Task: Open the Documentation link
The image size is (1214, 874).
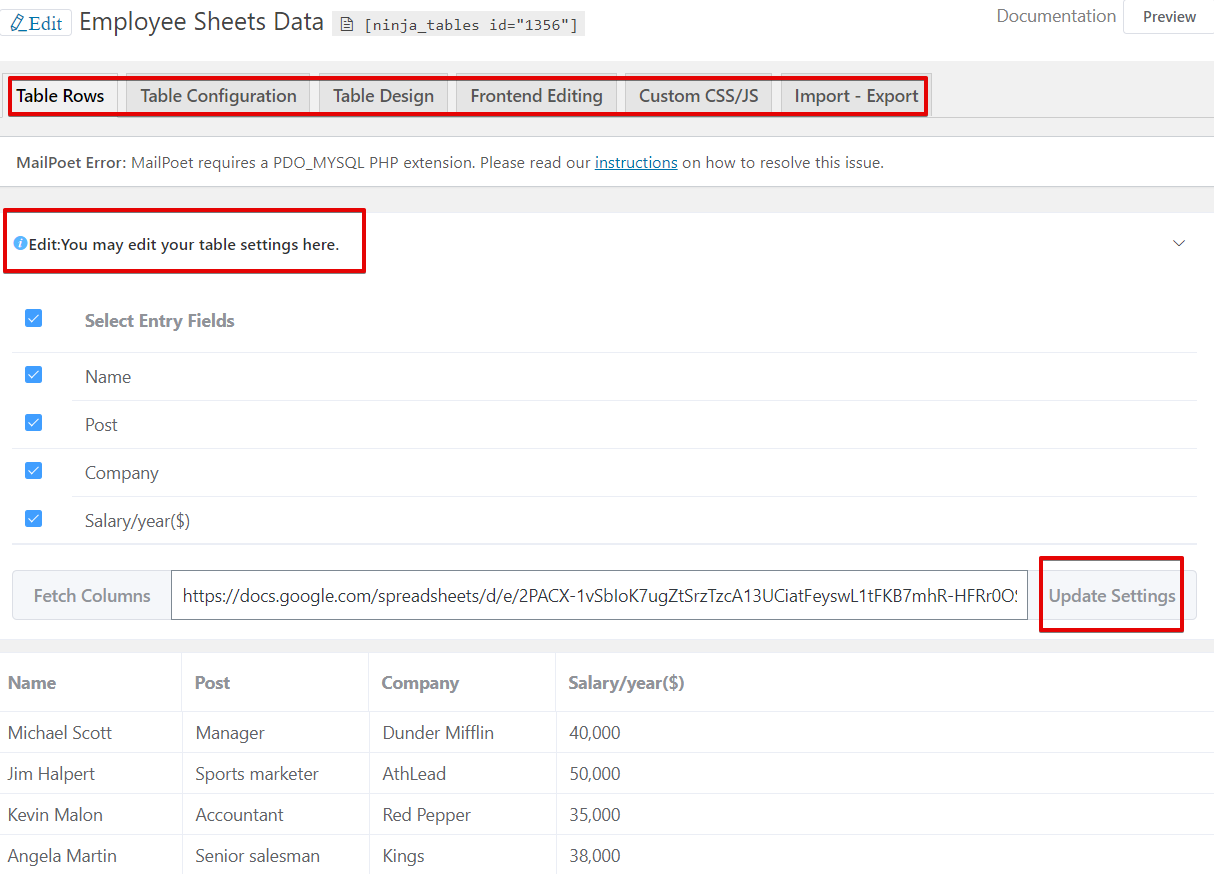Action: point(1055,16)
